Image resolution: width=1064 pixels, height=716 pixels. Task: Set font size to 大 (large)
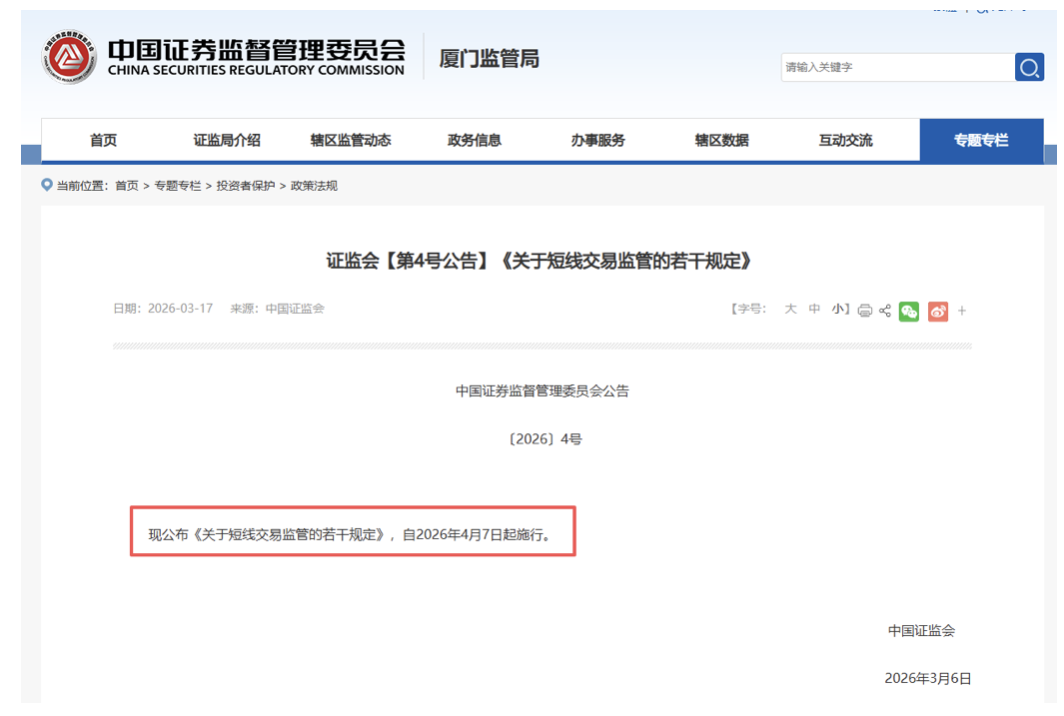click(x=789, y=310)
